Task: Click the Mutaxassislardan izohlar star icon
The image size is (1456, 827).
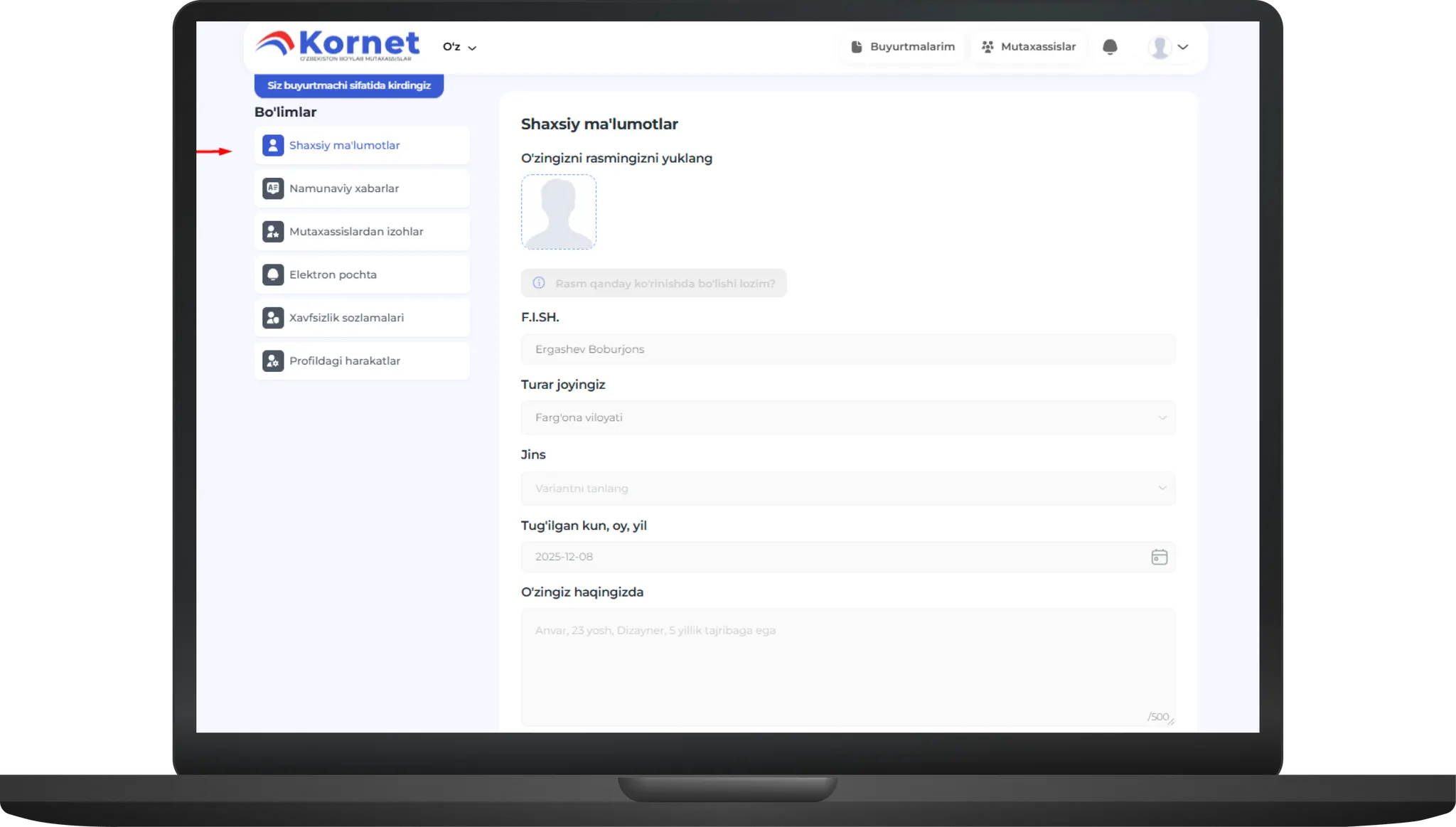Action: 273,232
